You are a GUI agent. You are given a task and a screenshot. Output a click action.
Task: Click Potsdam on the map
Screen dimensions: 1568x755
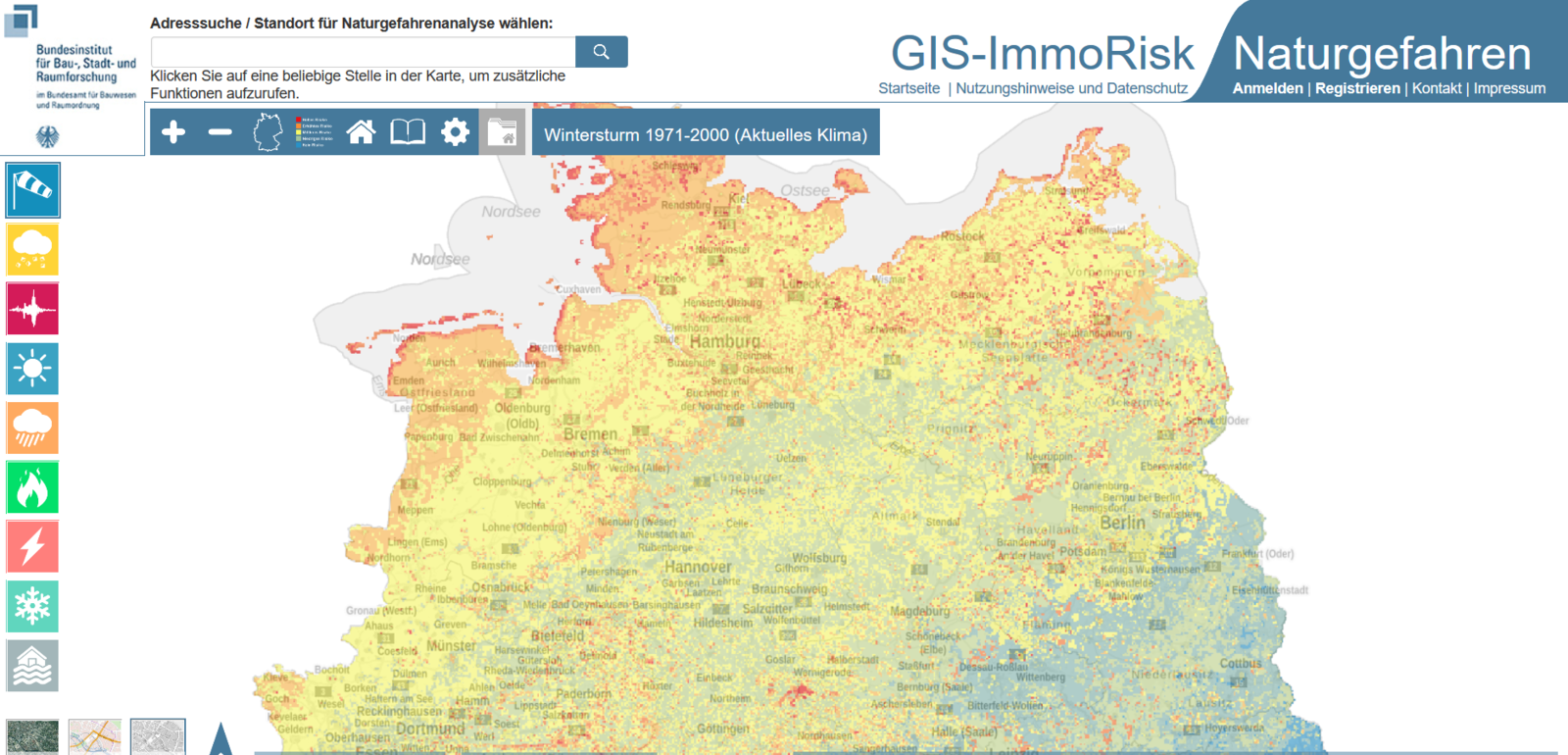(x=1082, y=551)
